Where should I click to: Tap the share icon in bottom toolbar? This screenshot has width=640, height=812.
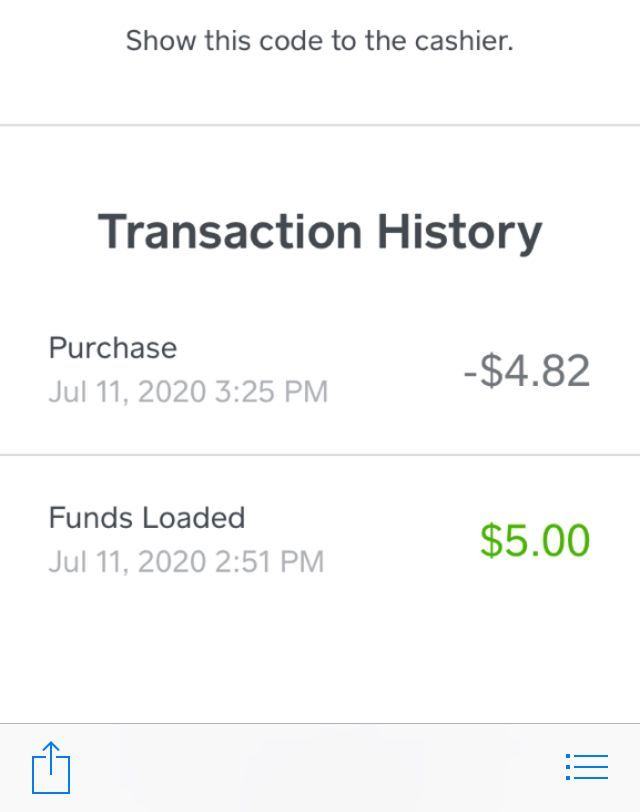[x=51, y=768]
